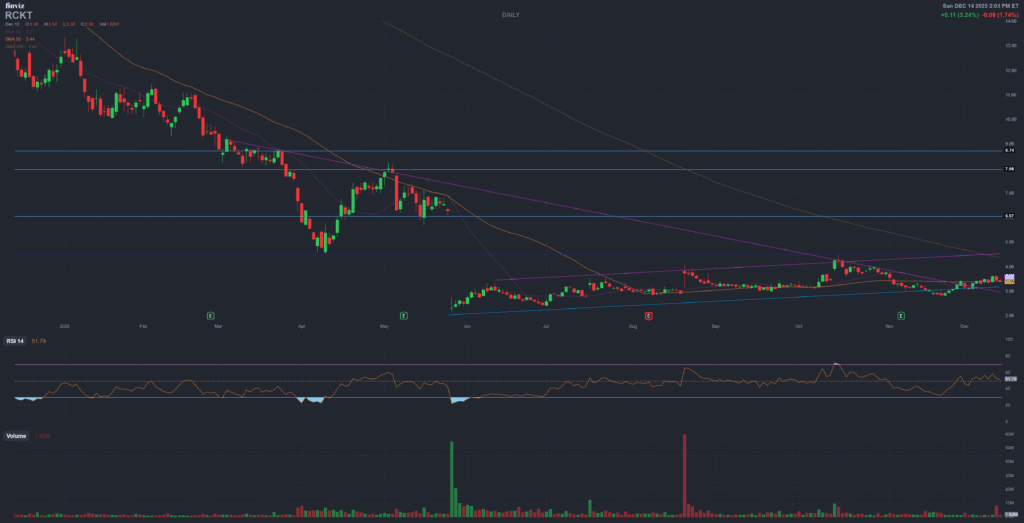The image size is (1024, 523).
Task: Click the green earnings E marker in November
Action: [901, 315]
